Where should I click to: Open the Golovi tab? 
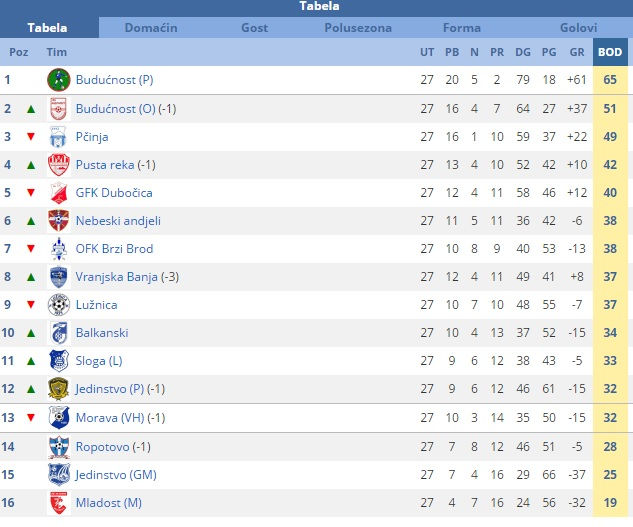(x=578, y=27)
